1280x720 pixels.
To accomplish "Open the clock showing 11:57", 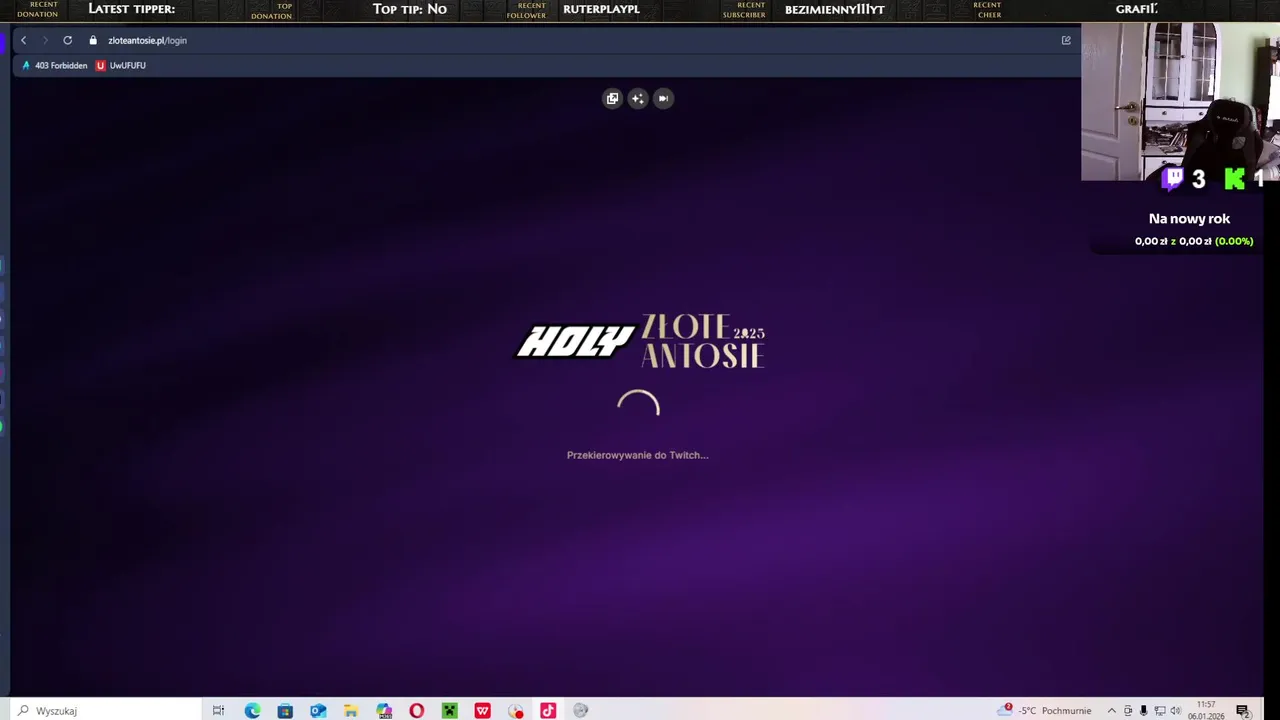I will pyautogui.click(x=1206, y=711).
